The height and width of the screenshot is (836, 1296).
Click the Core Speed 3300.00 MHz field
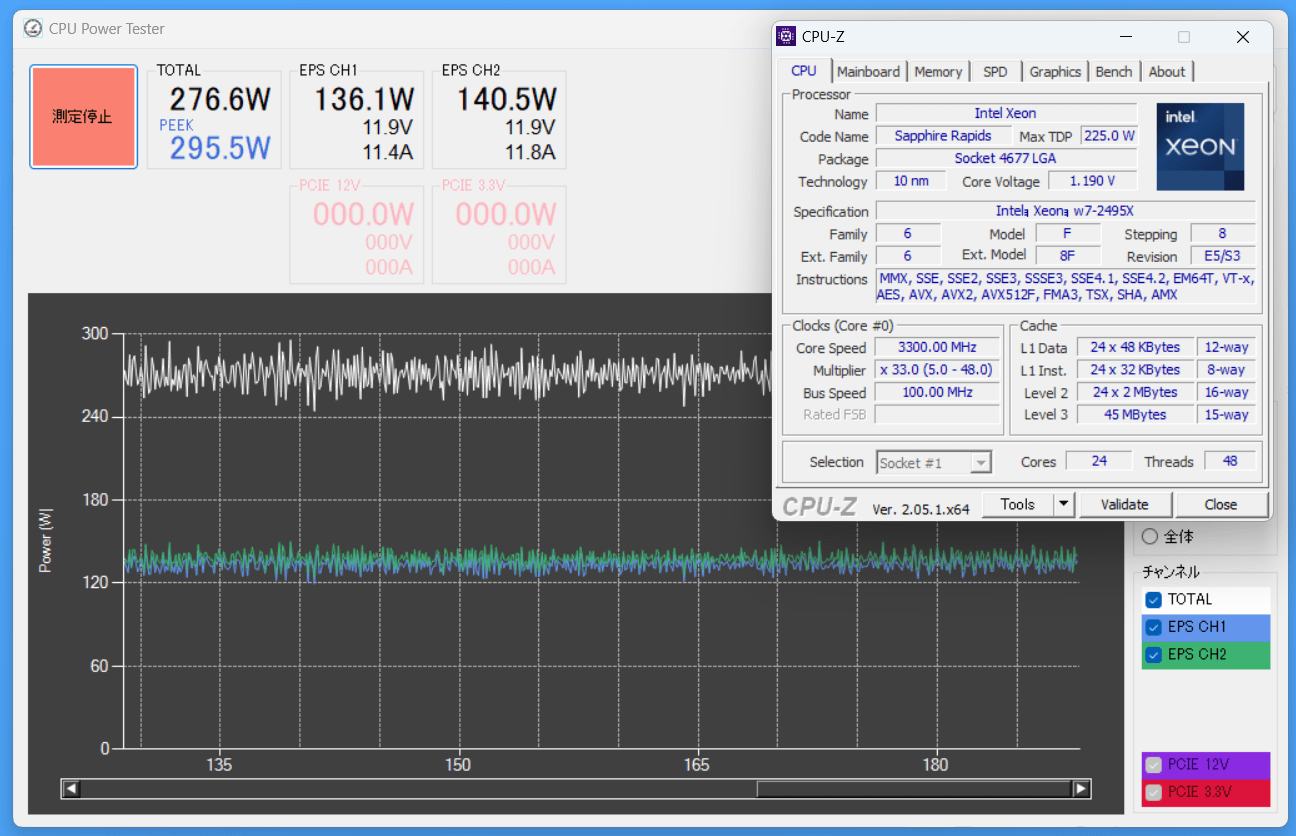(x=937, y=348)
